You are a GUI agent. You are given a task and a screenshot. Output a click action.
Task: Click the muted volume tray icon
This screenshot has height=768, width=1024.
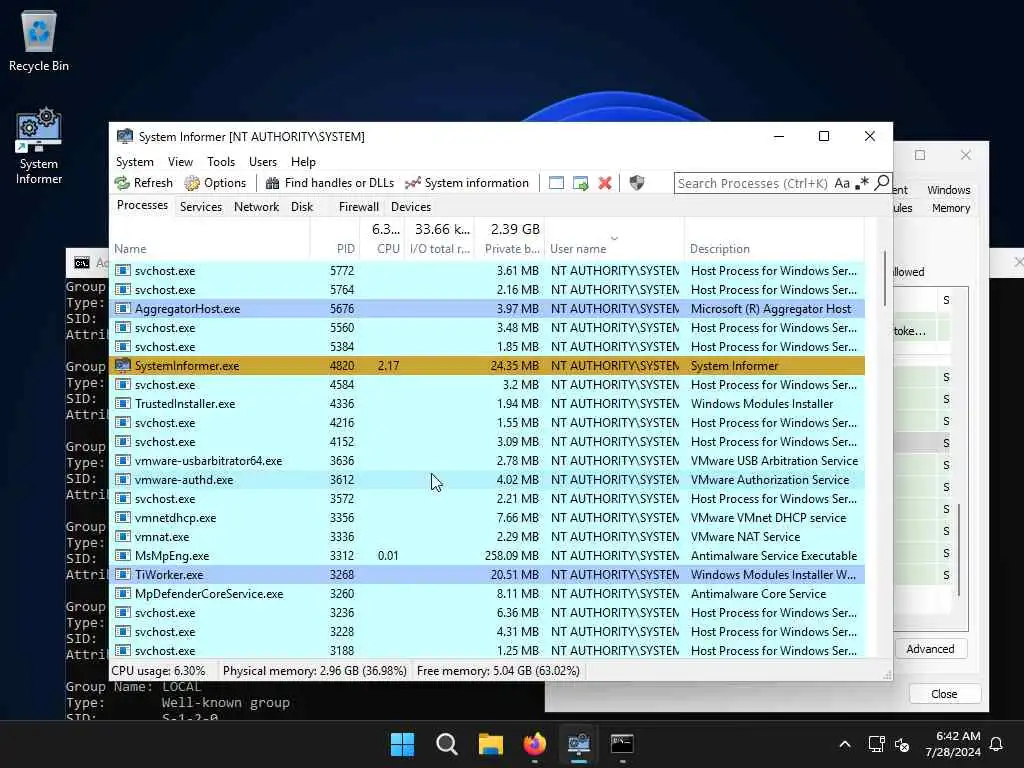pyautogui.click(x=902, y=744)
